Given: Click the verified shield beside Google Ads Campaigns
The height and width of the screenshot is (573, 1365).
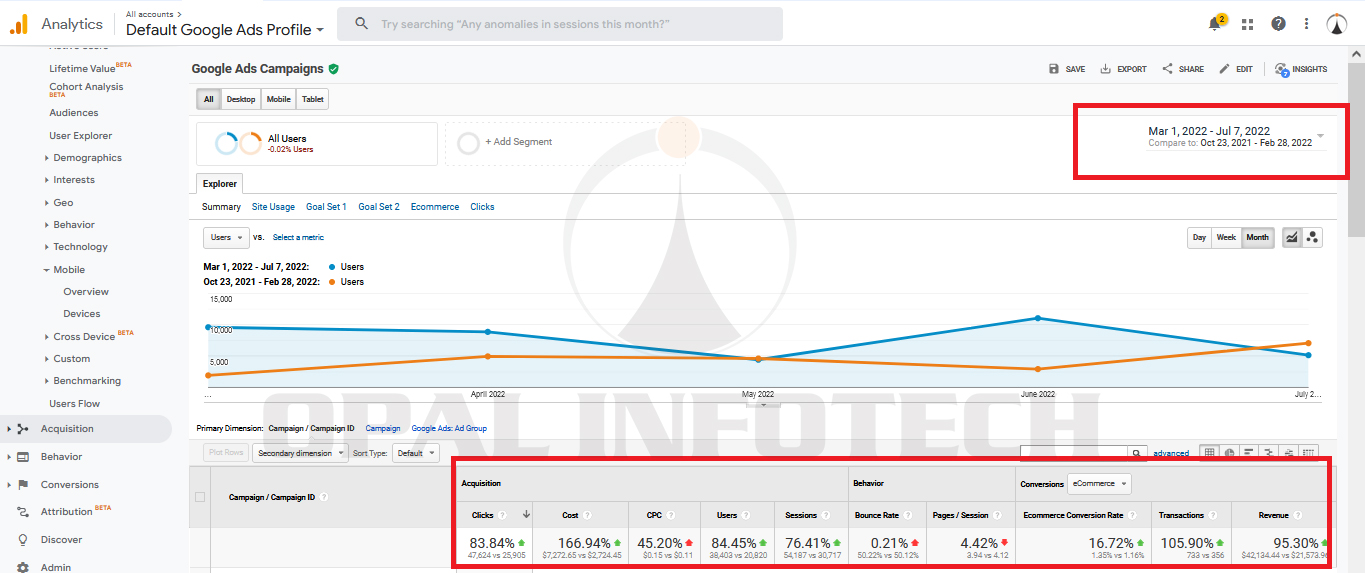Looking at the screenshot, I should click(334, 69).
